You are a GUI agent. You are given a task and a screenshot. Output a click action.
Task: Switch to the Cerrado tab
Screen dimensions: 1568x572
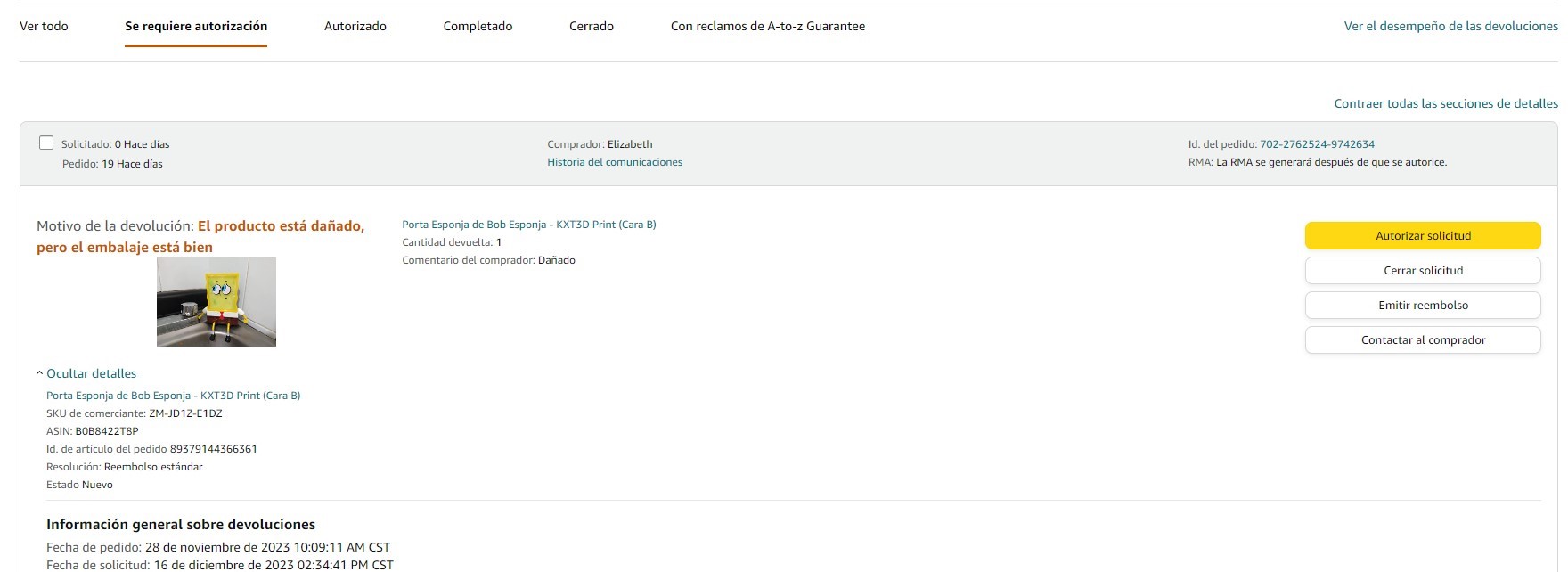pyautogui.click(x=592, y=26)
